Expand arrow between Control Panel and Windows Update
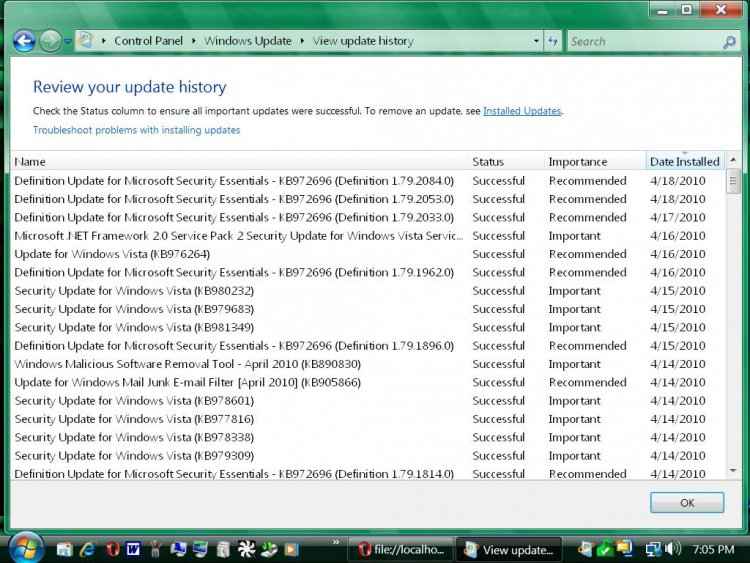The width and height of the screenshot is (750, 563). point(194,41)
